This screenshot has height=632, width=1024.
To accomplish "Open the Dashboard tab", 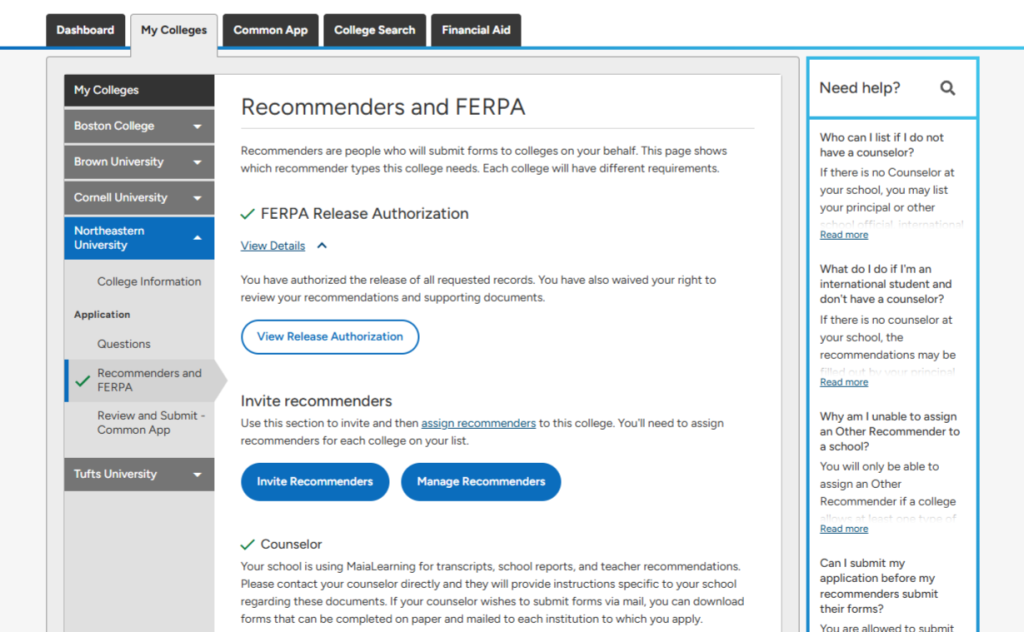I will [86, 30].
